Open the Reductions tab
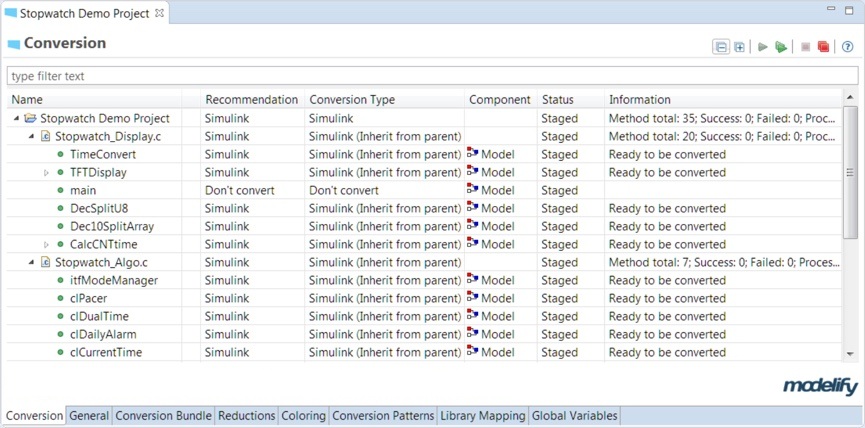Viewport: 865px width, 428px height. (247, 416)
